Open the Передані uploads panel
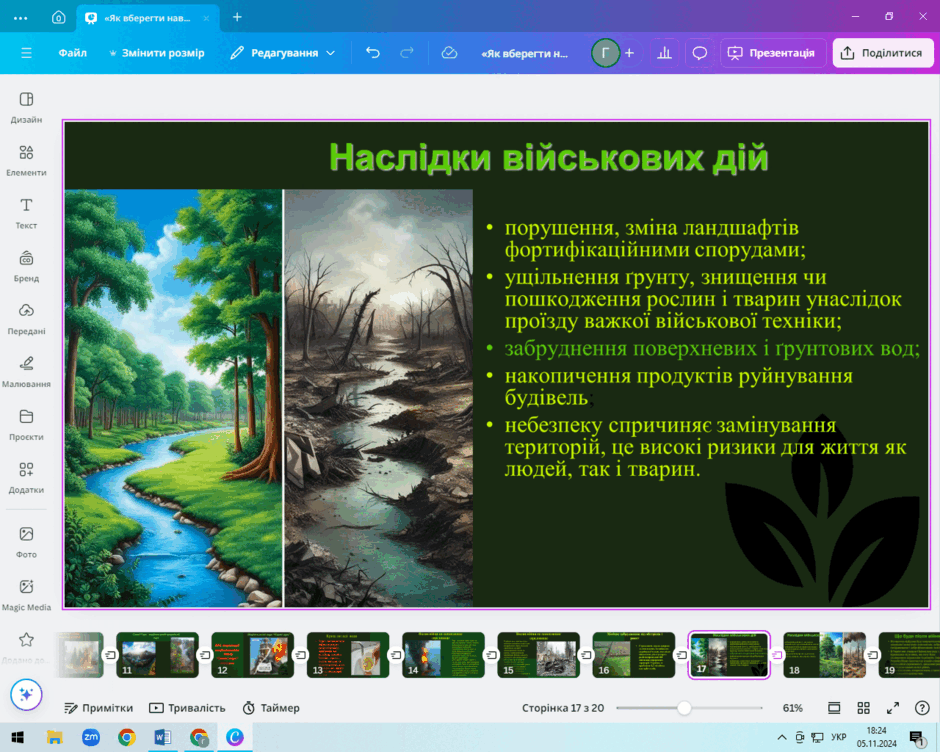The height and width of the screenshot is (752, 940). (26, 318)
